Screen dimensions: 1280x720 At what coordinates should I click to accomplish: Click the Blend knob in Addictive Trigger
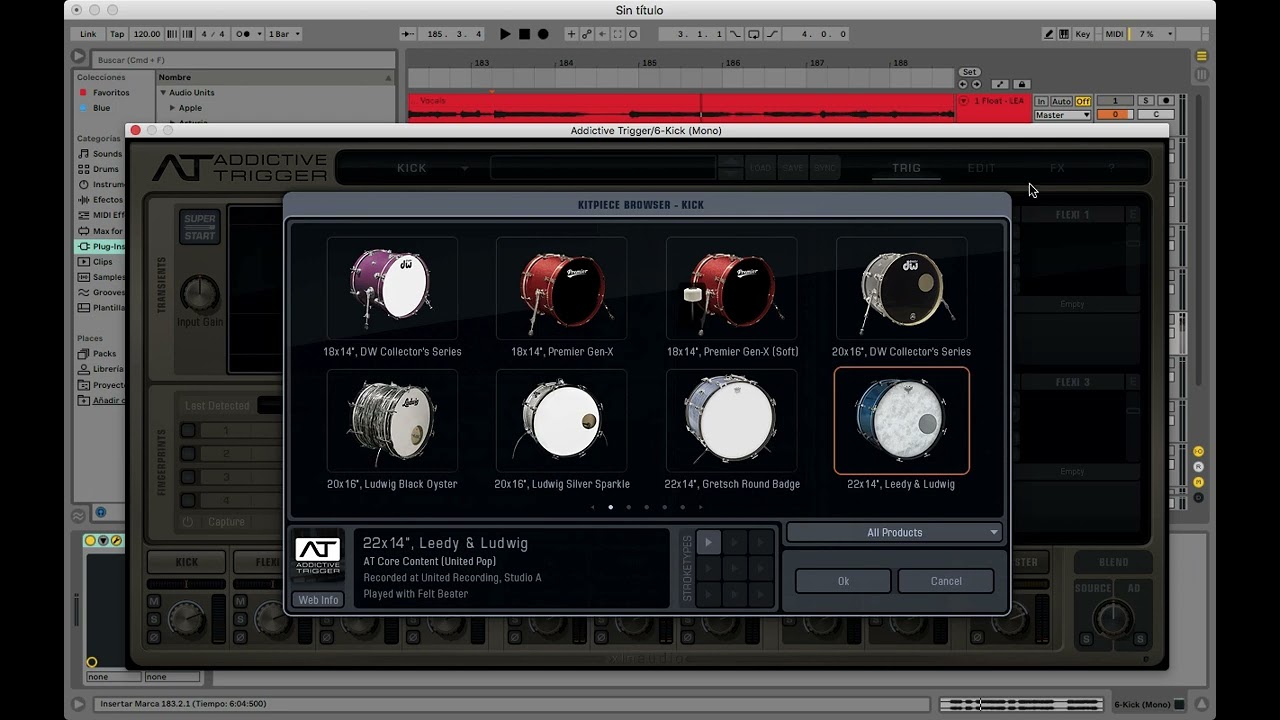point(1113,619)
